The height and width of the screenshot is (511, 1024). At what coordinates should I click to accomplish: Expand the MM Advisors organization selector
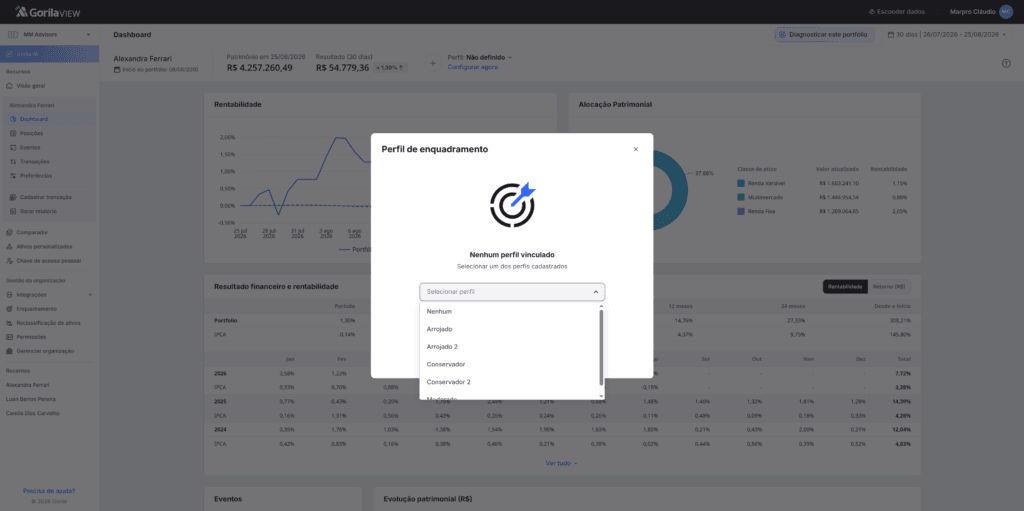click(50, 34)
